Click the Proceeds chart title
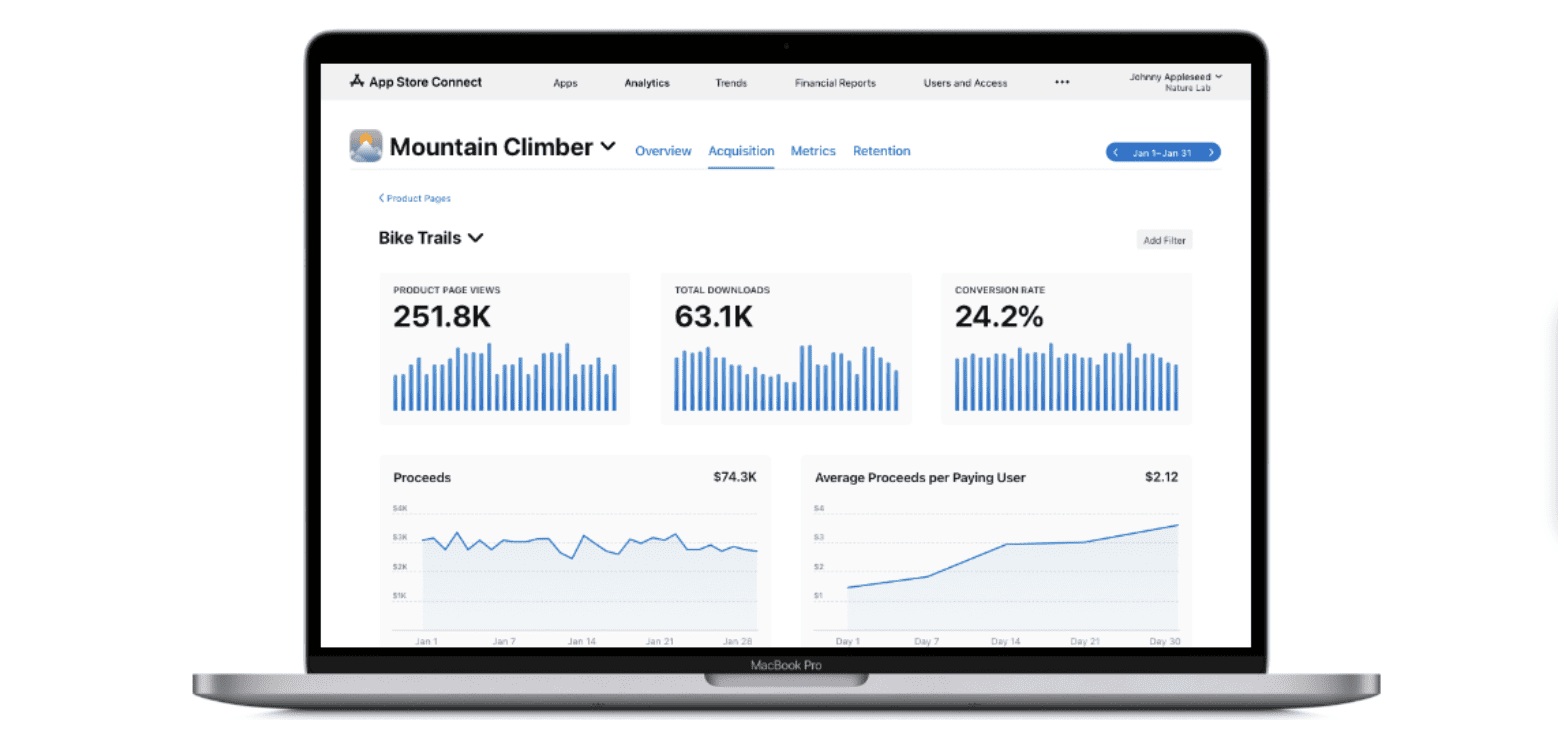Viewport: 1558px width, 732px height. tap(422, 478)
